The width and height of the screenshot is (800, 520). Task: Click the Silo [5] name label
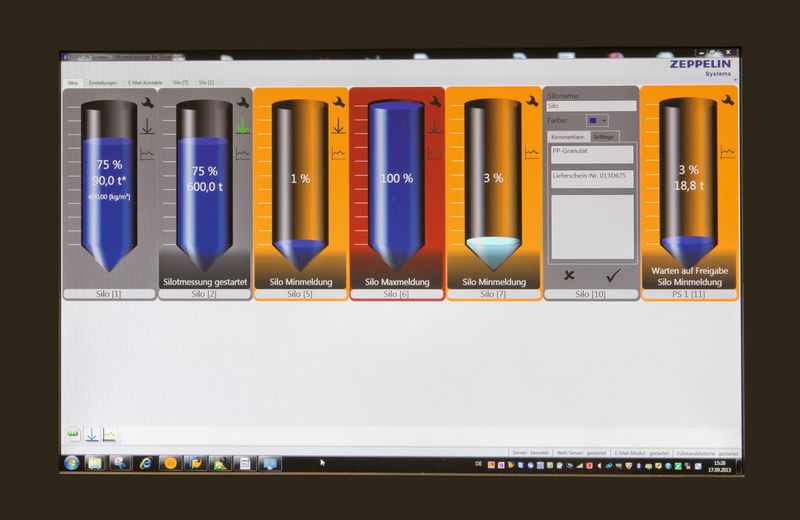pyautogui.click(x=301, y=294)
